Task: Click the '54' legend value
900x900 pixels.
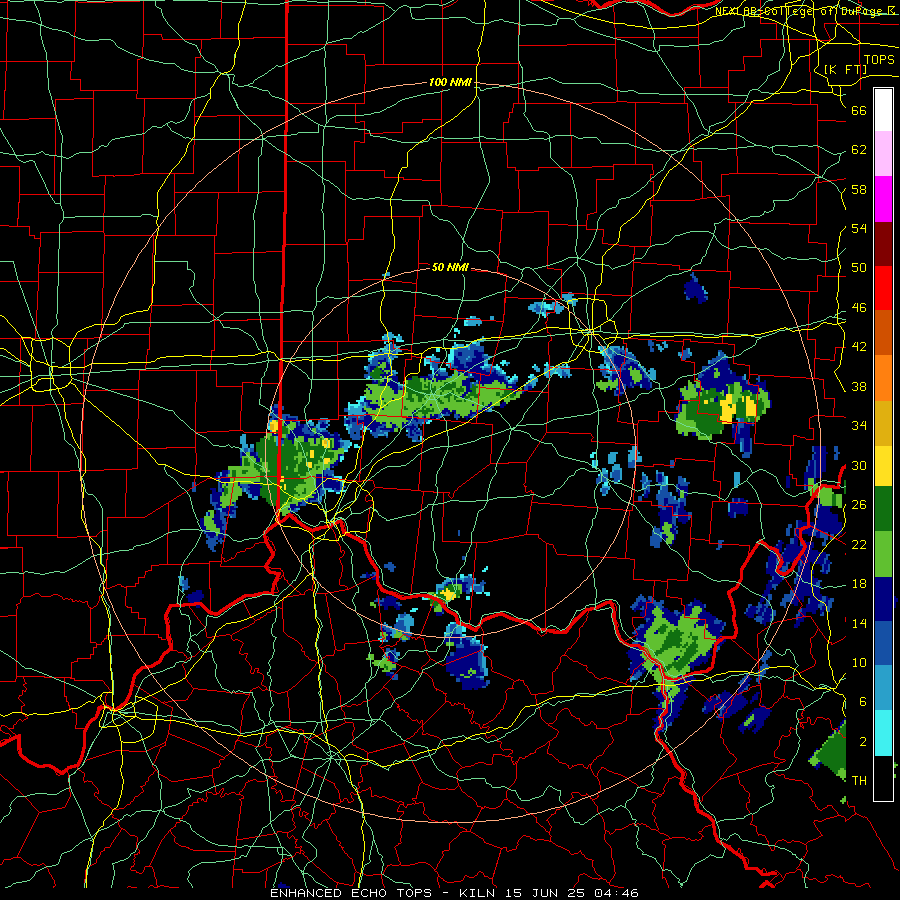Action: tap(859, 228)
